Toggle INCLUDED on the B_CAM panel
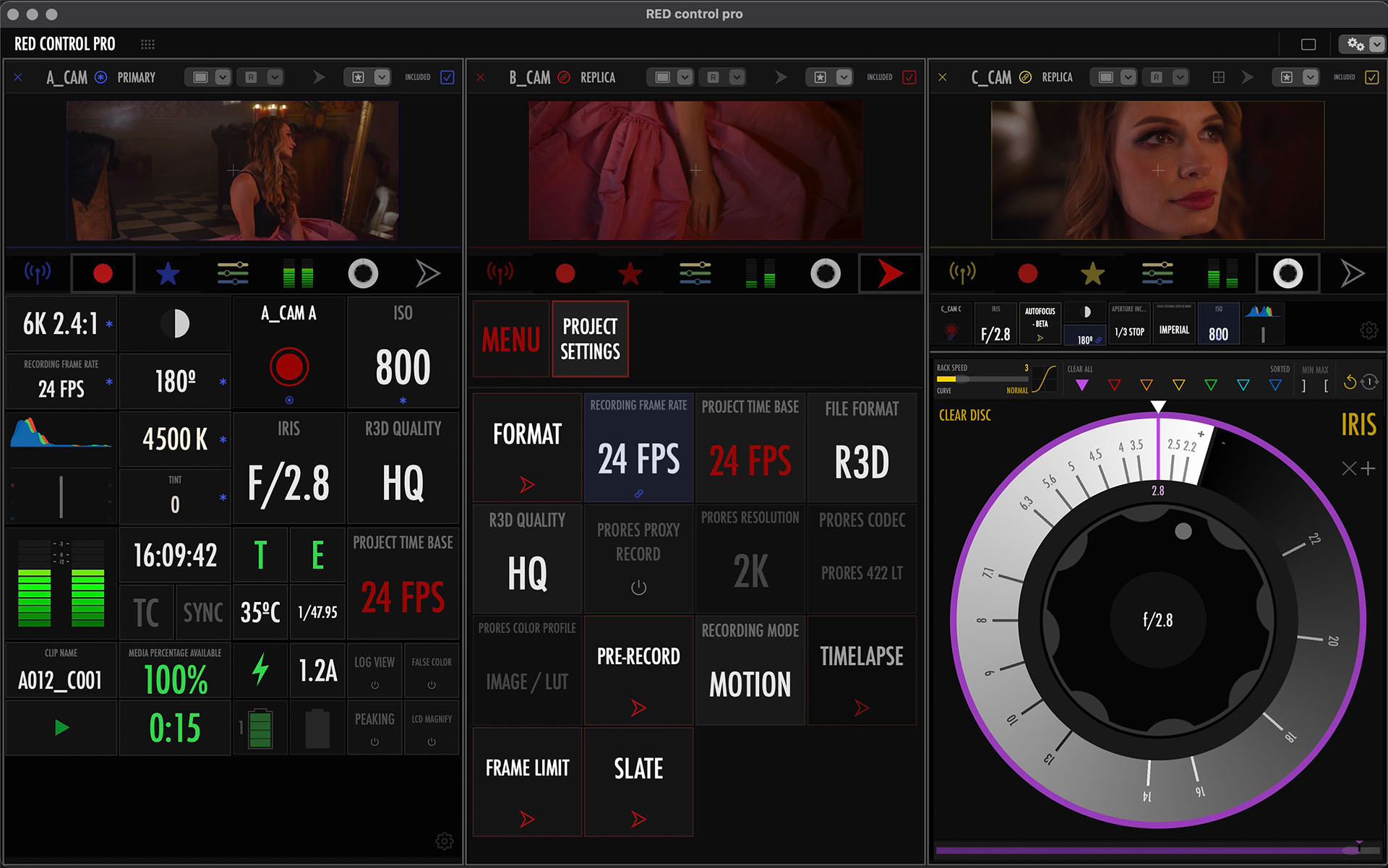 pos(909,77)
